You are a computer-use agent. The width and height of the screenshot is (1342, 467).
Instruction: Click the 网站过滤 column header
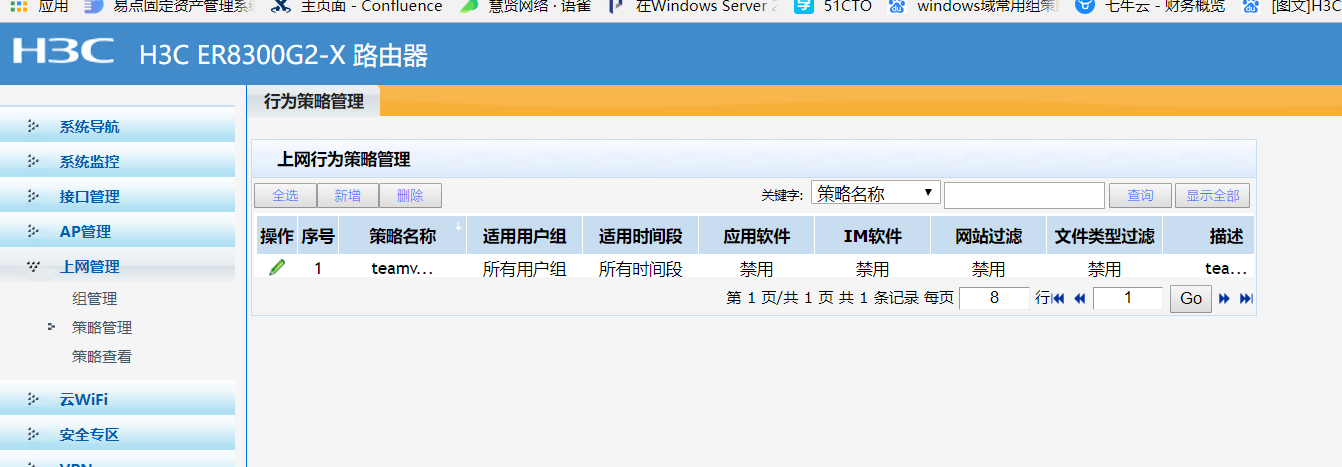click(989, 236)
